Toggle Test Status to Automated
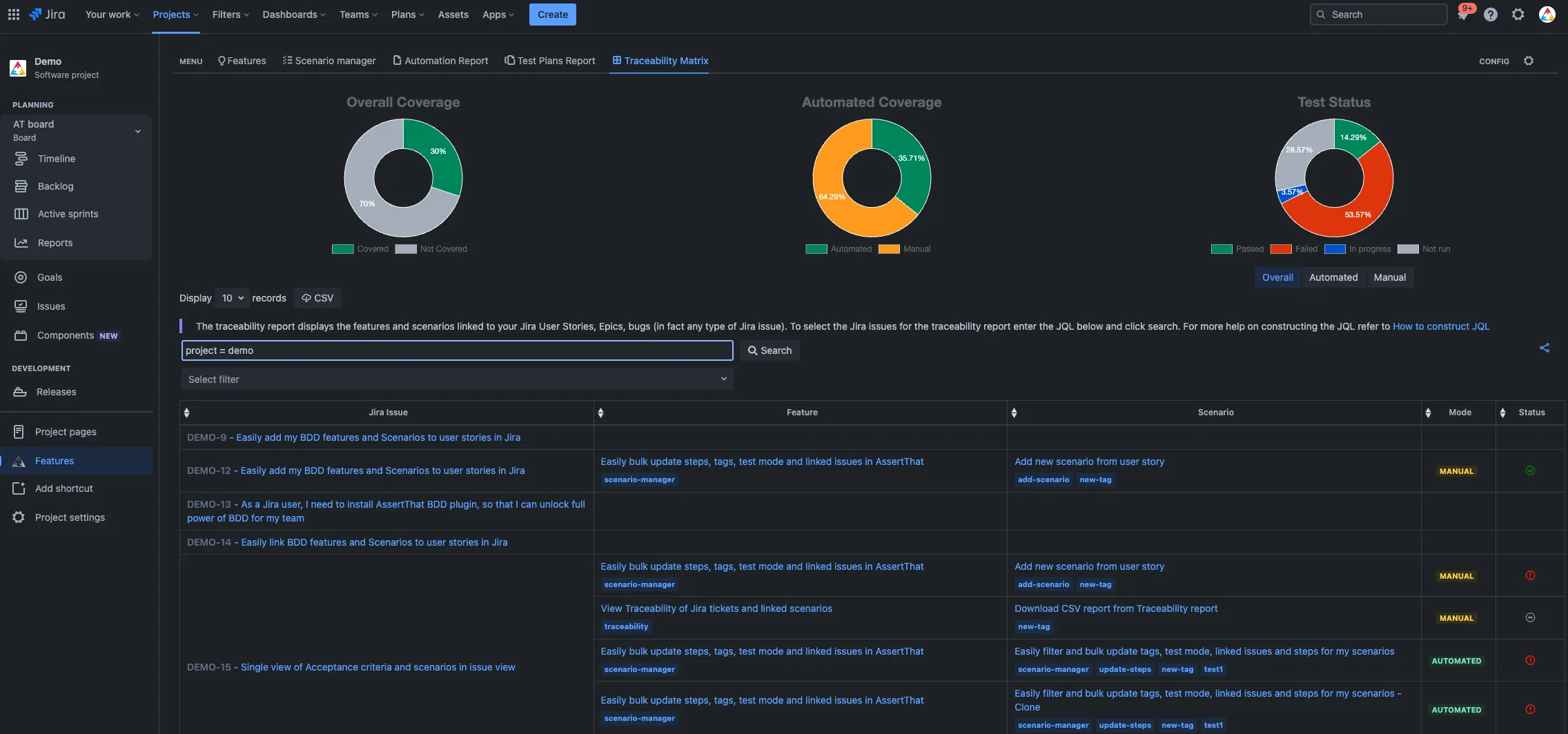 tap(1333, 277)
